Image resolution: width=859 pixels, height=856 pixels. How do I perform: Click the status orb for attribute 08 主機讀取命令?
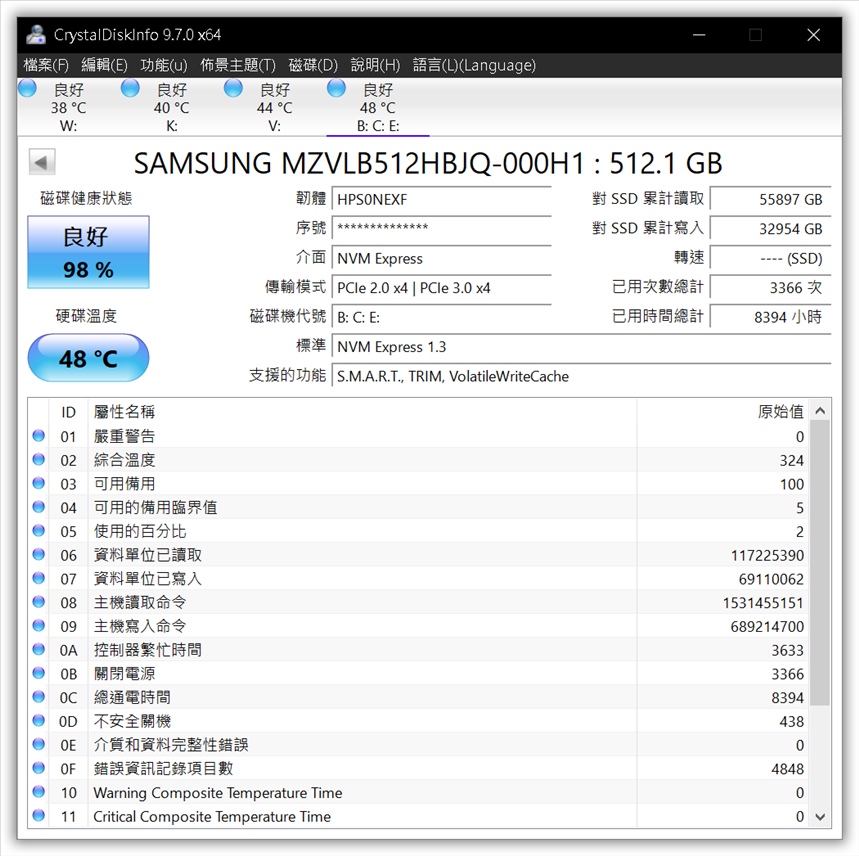click(38, 602)
